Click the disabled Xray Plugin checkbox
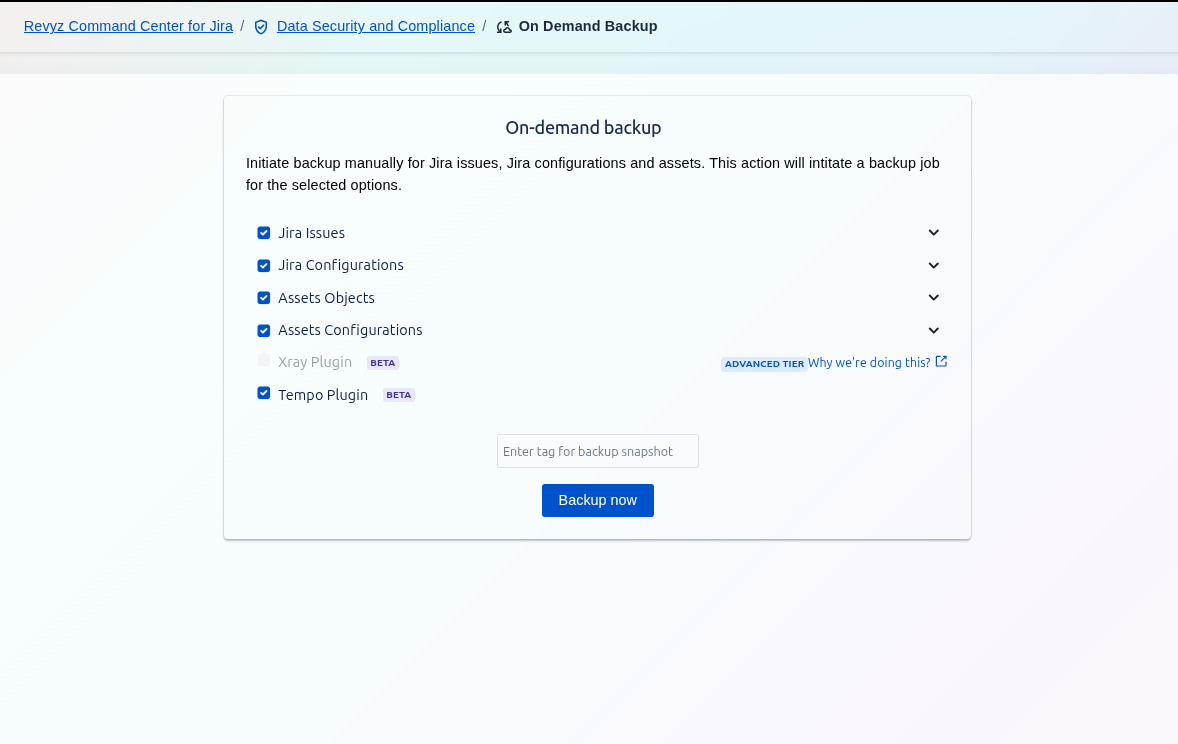The image size is (1178, 744). click(264, 360)
